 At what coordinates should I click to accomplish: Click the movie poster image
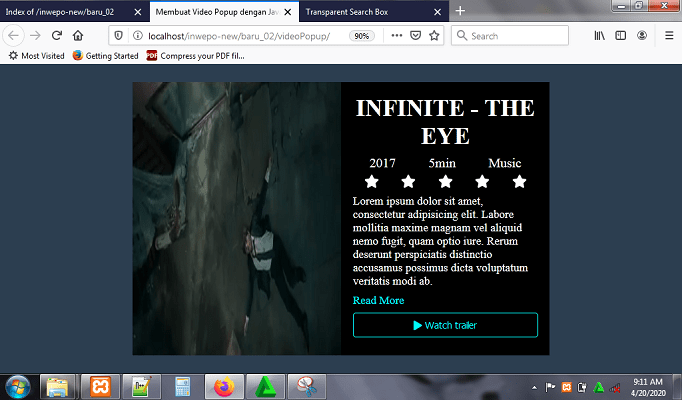237,218
